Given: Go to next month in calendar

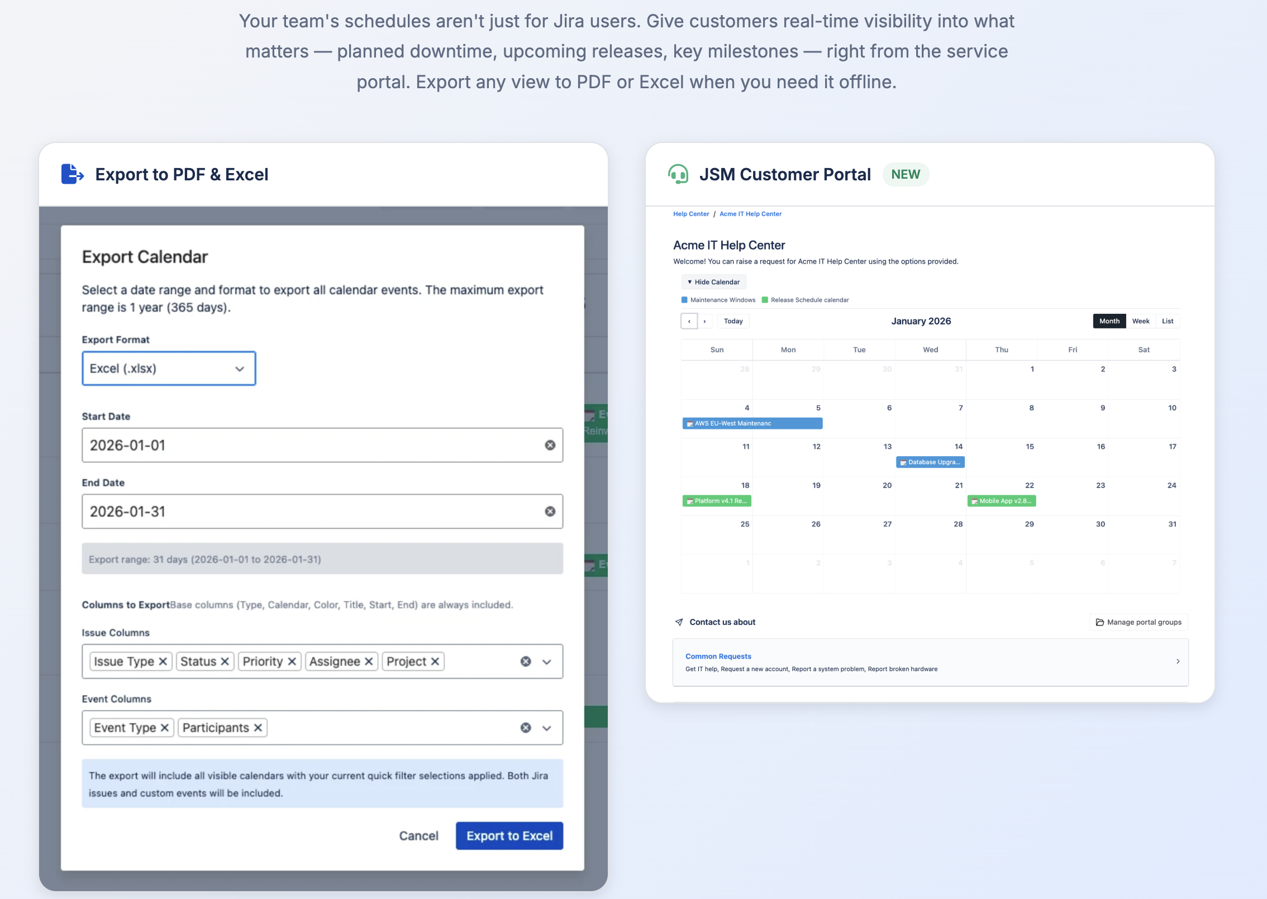Looking at the screenshot, I should click(705, 321).
